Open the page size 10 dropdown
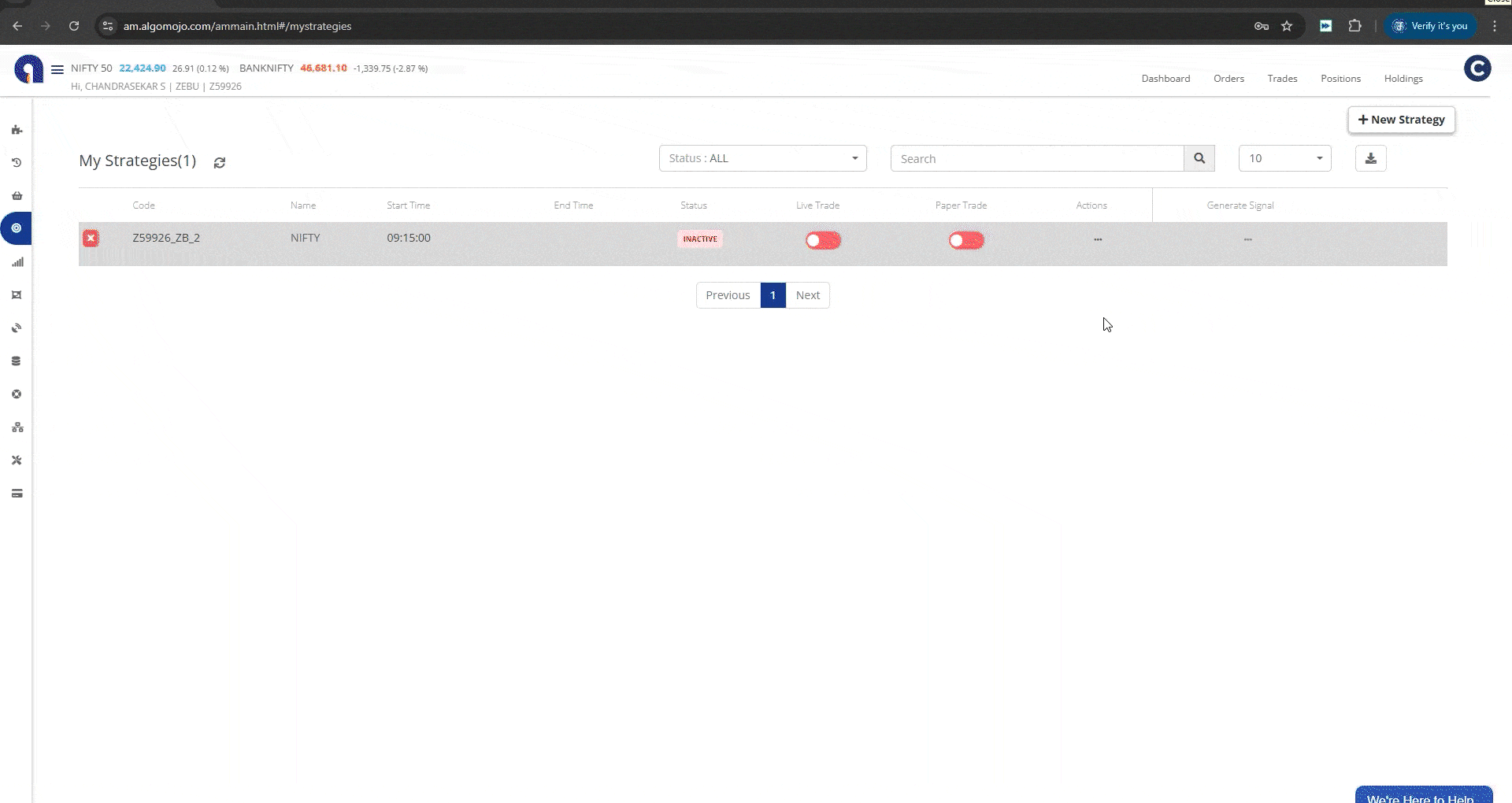Image resolution: width=1512 pixels, height=803 pixels. [1284, 158]
